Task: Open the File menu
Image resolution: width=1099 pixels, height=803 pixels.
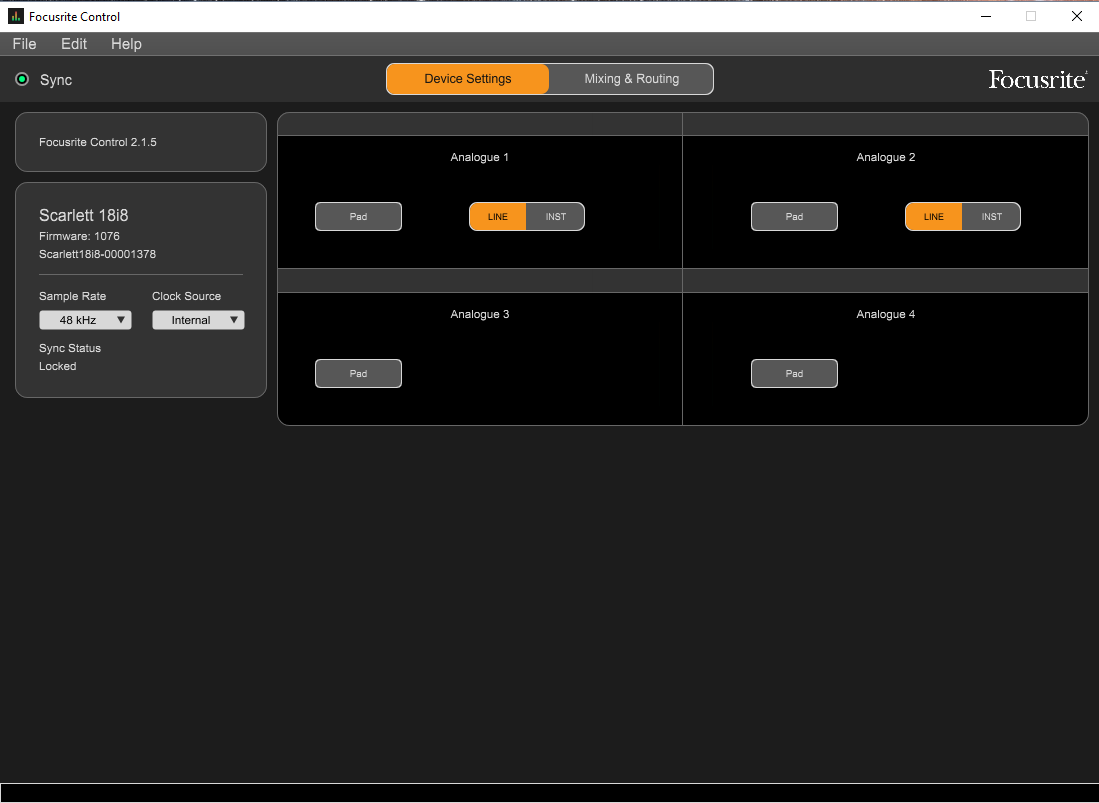Action: (25, 43)
